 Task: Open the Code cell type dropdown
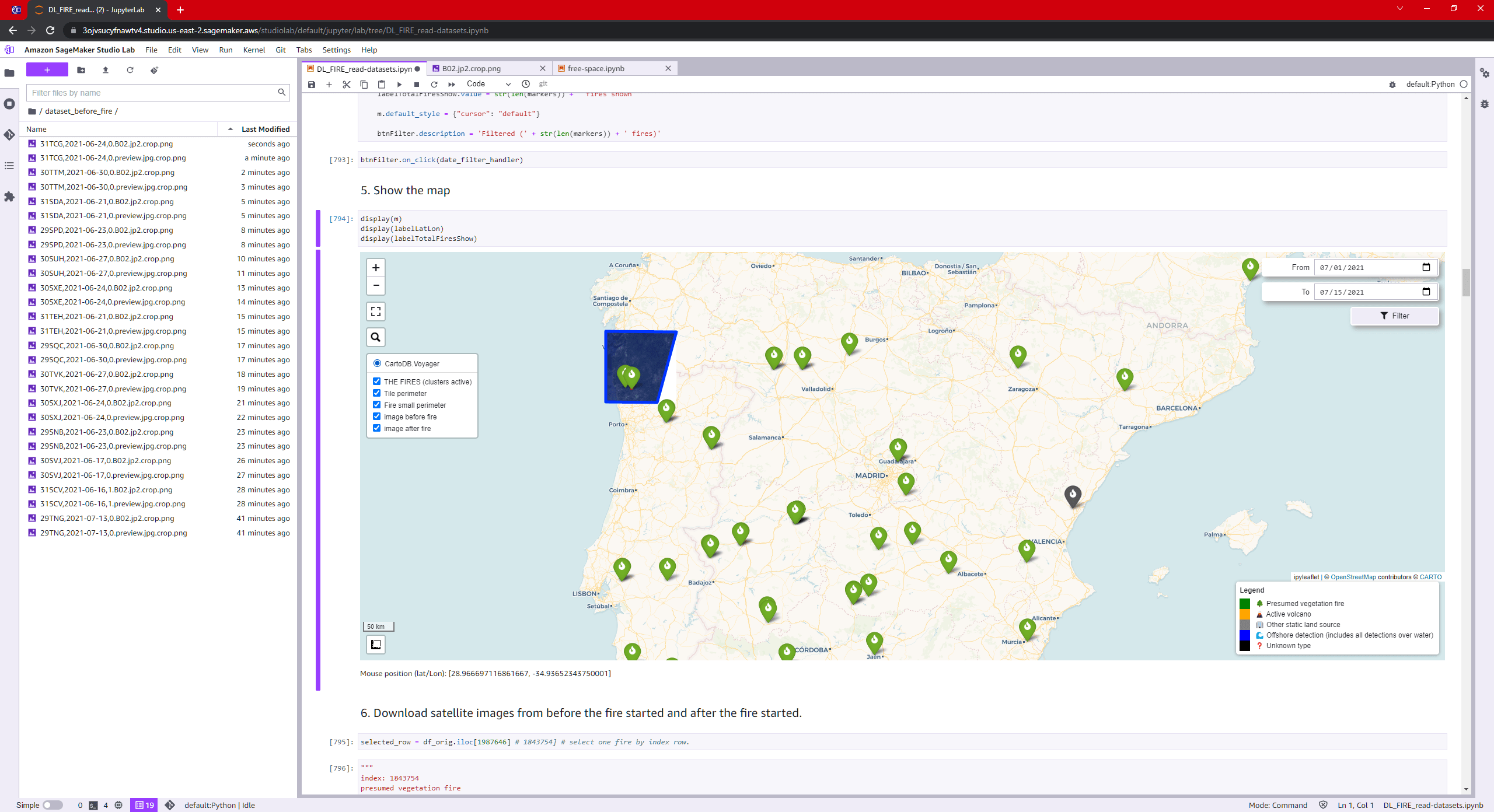488,84
